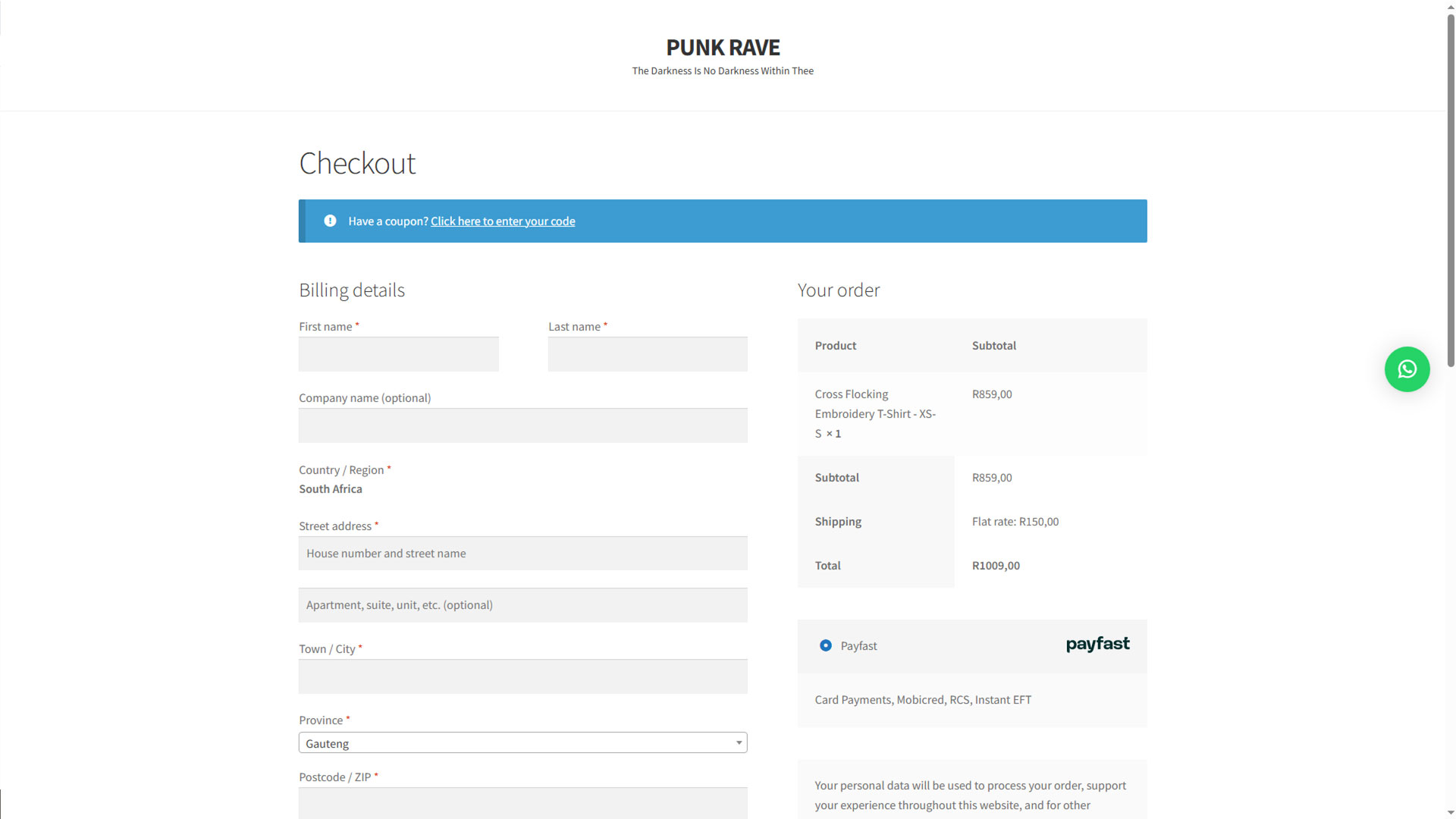1456x819 pixels.
Task: Click the scrollbar up arrow
Action: [1451, 6]
